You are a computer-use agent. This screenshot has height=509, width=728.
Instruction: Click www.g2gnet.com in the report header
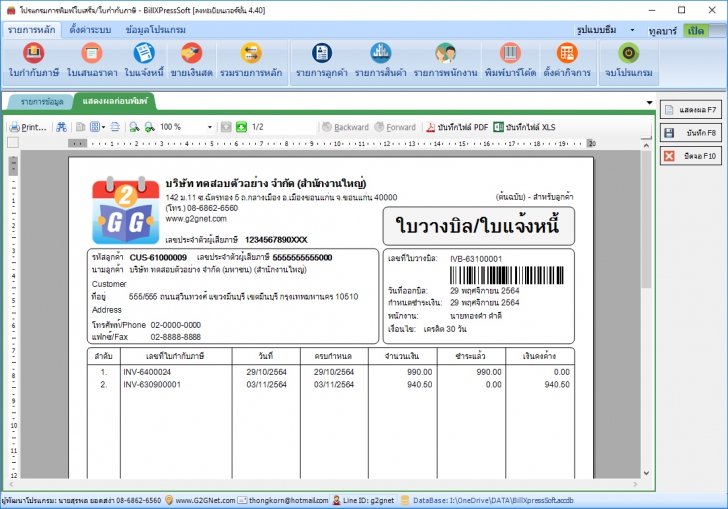point(196,219)
